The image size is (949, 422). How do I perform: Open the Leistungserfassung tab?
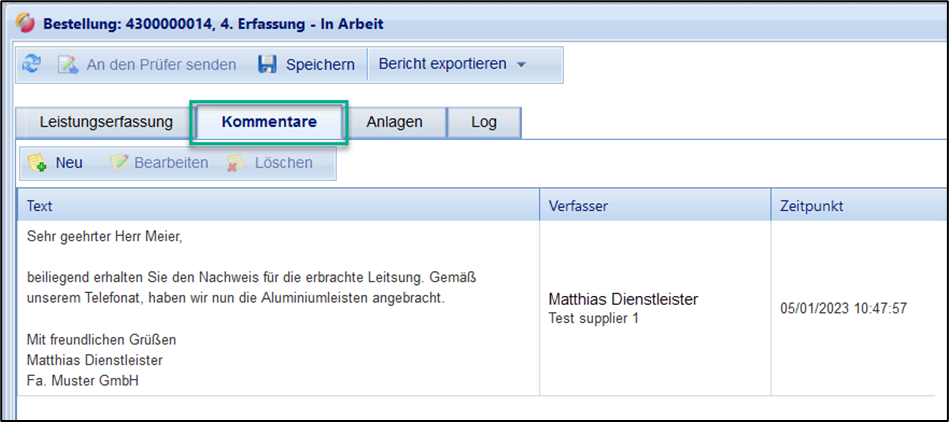pyautogui.click(x=106, y=122)
